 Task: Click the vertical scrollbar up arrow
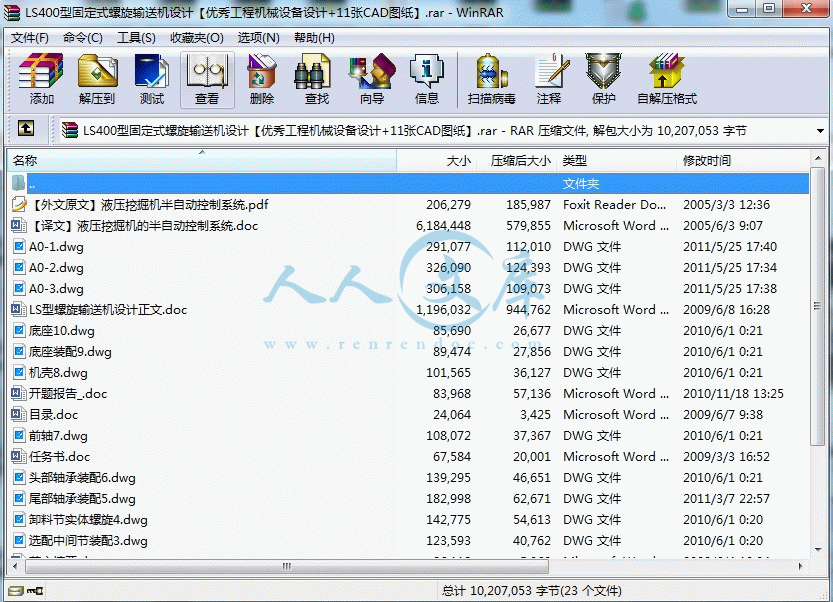(x=818, y=158)
